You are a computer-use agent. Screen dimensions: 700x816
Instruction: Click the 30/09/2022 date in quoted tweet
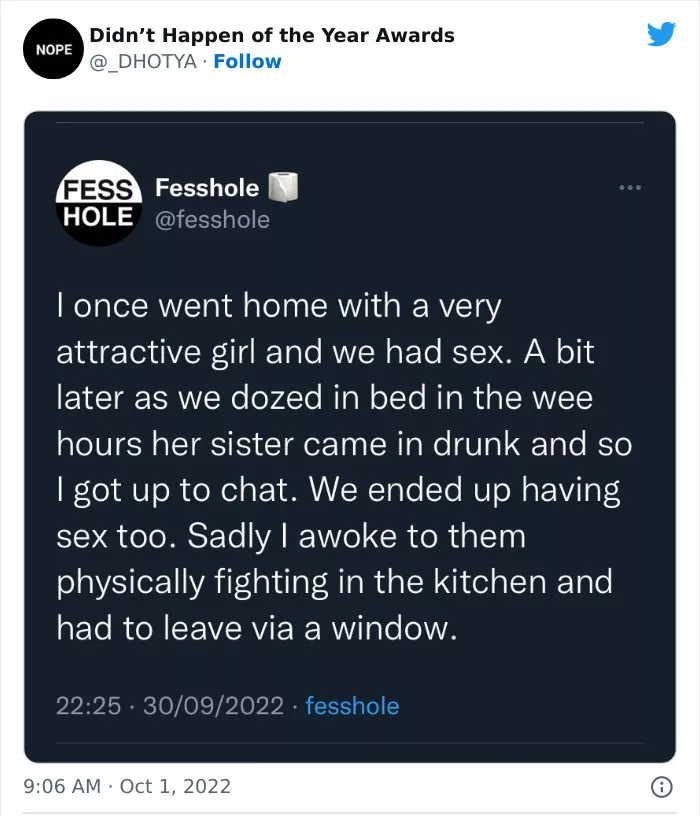213,706
